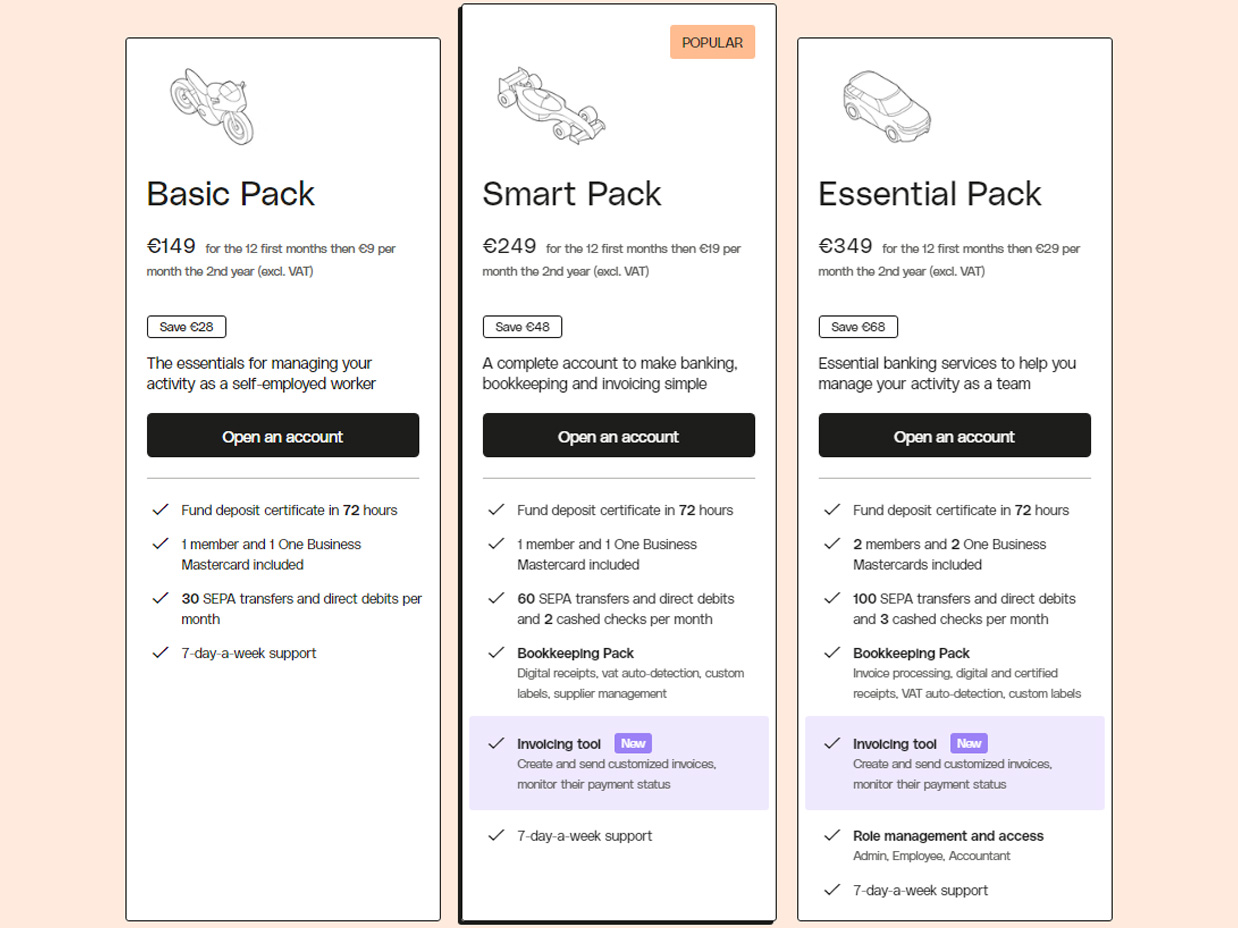Click the Save €48 tag
Viewport: 1238px width, 928px height.
[523, 327]
